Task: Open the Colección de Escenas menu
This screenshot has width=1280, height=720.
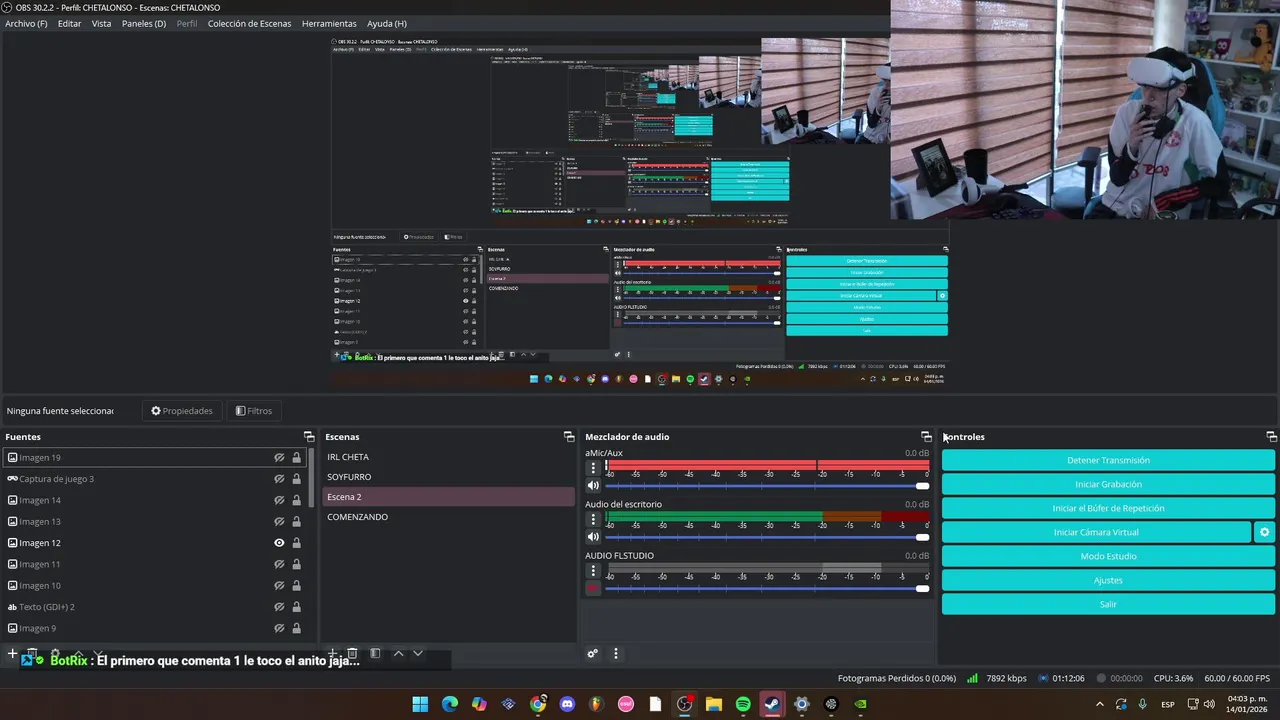Action: click(250, 24)
